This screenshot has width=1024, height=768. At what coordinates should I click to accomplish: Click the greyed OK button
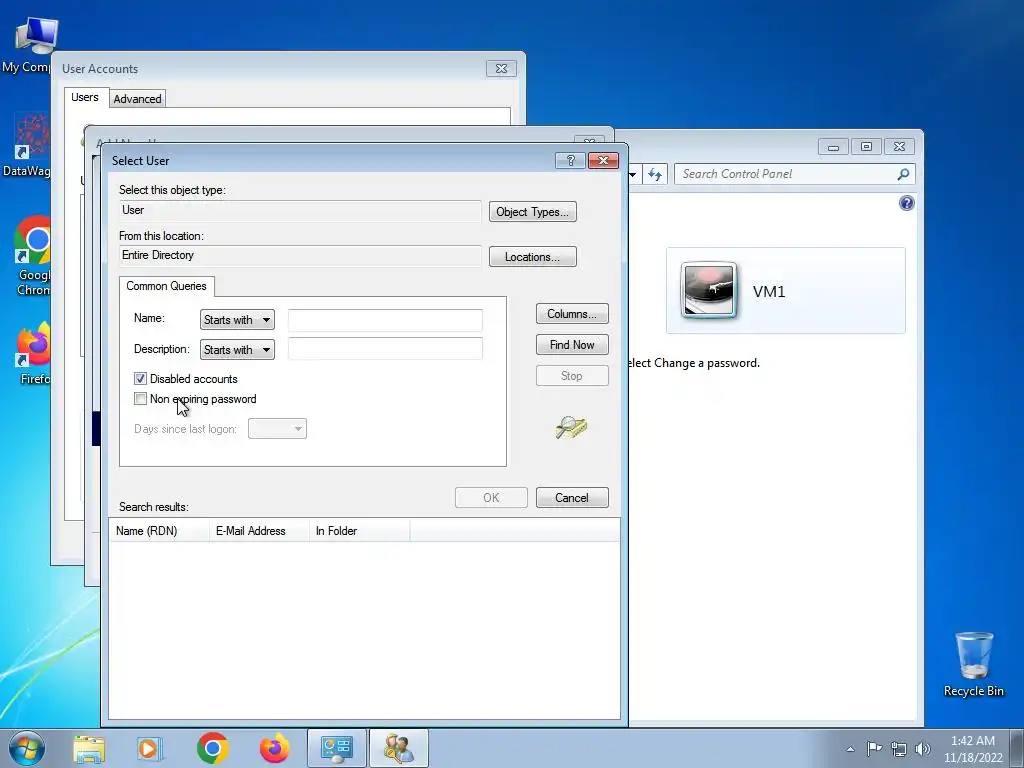tap(491, 498)
